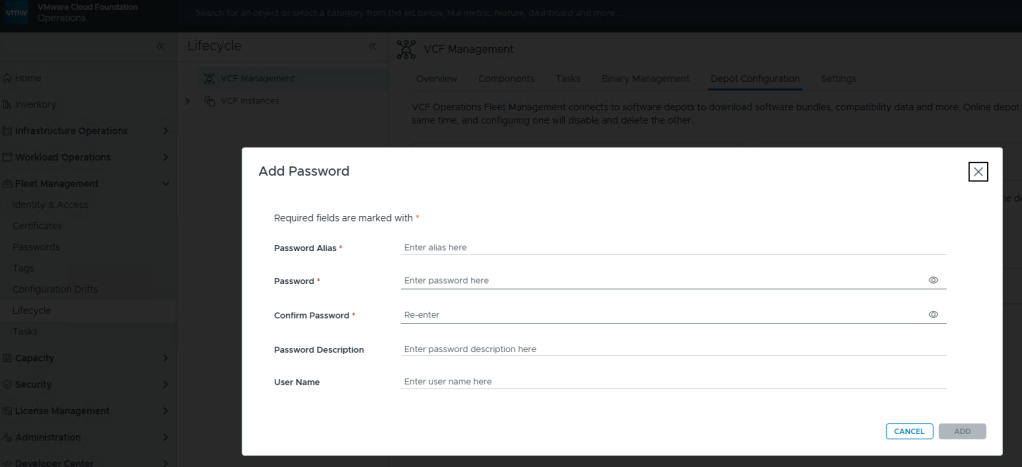Close the Add Password dialog
This screenshot has height=467, width=1022.
click(x=978, y=172)
